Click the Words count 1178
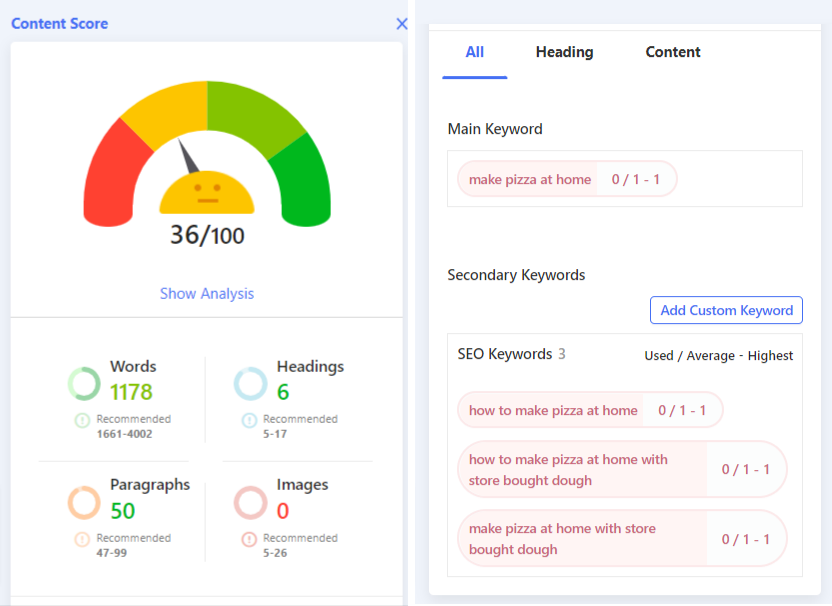This screenshot has width=832, height=606. pos(131,392)
